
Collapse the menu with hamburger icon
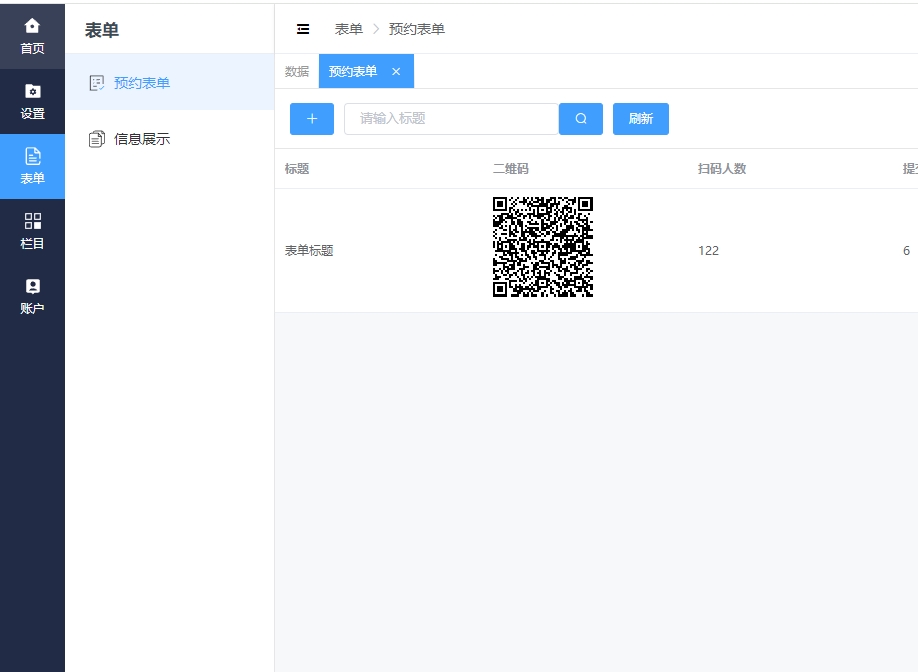click(x=303, y=29)
